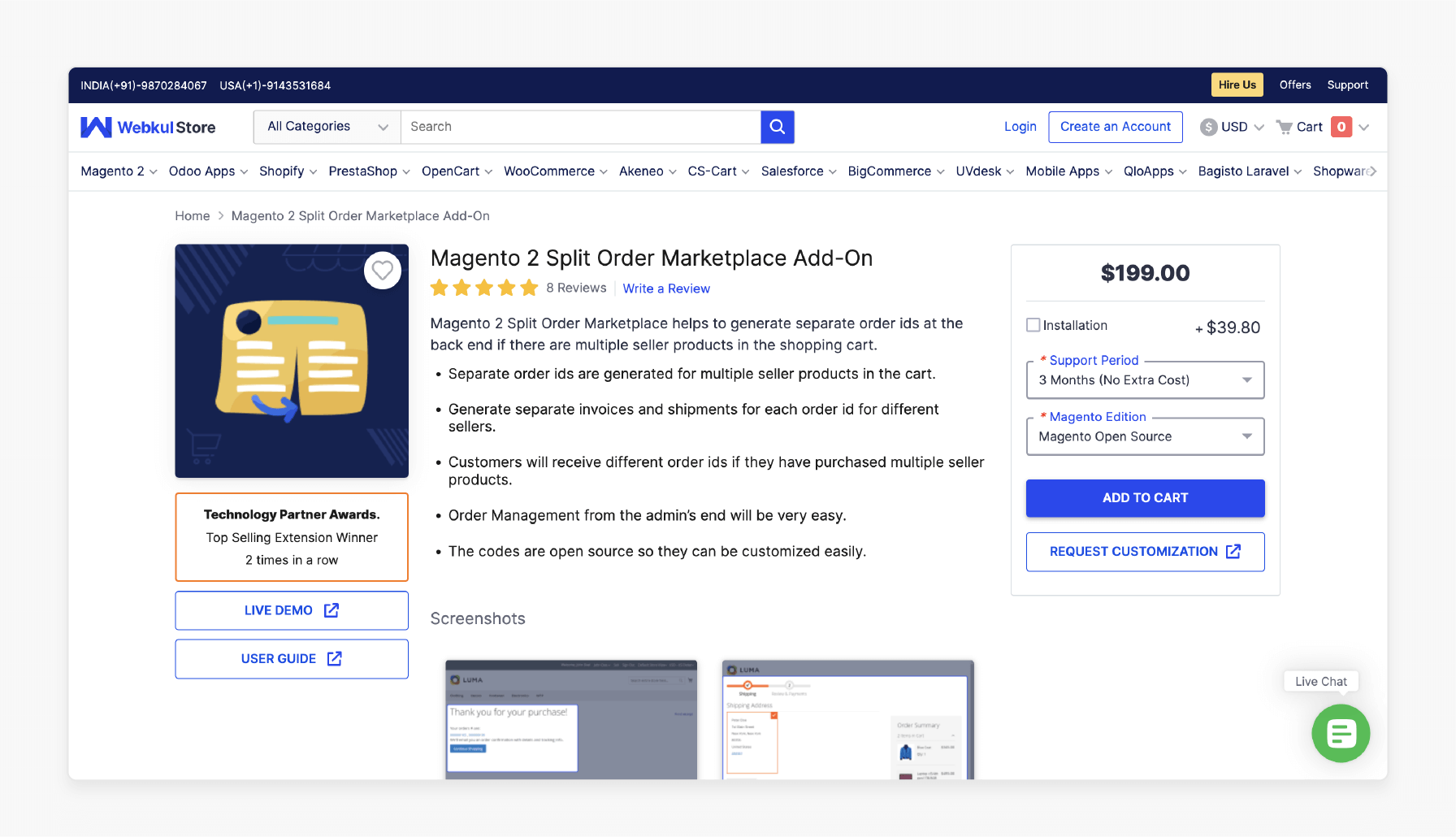Click the $199.00 price text
The image size is (1456, 837).
pyautogui.click(x=1145, y=273)
